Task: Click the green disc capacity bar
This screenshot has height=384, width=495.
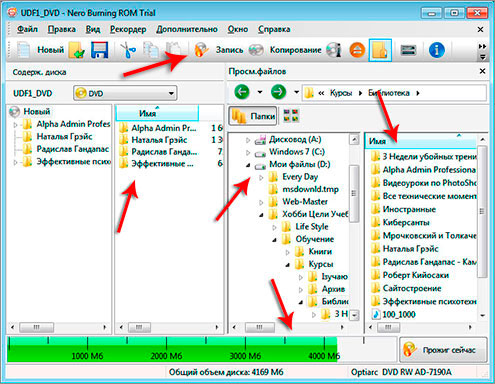Action: pyautogui.click(x=172, y=349)
